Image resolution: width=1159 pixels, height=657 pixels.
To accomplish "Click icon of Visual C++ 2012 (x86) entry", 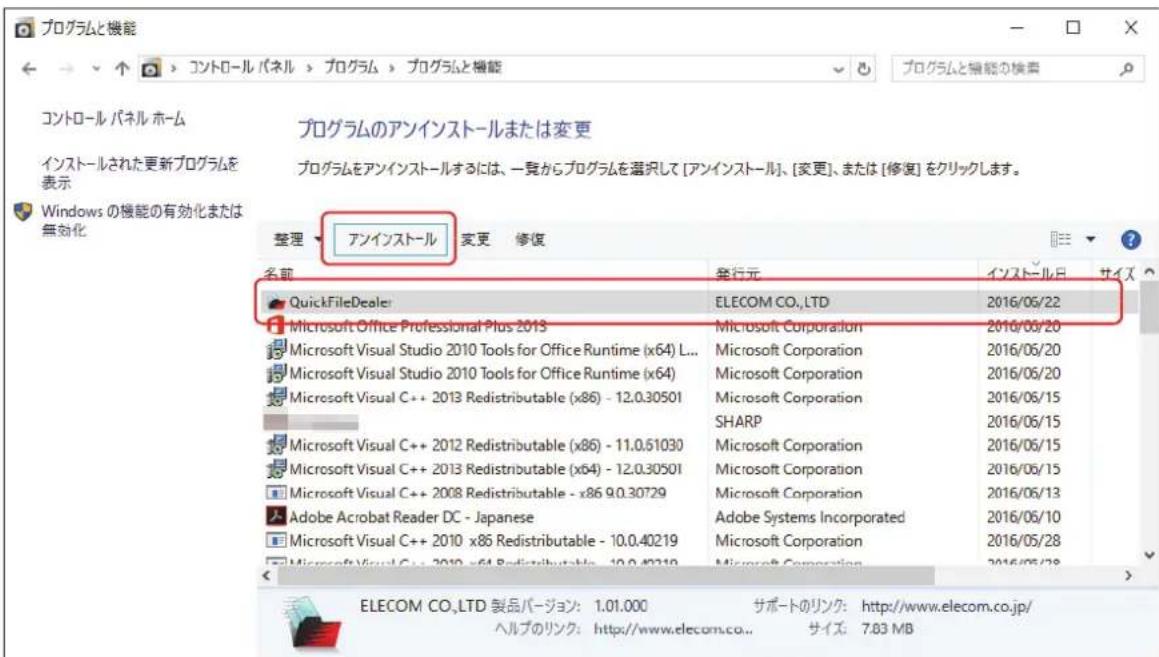I will tap(276, 445).
